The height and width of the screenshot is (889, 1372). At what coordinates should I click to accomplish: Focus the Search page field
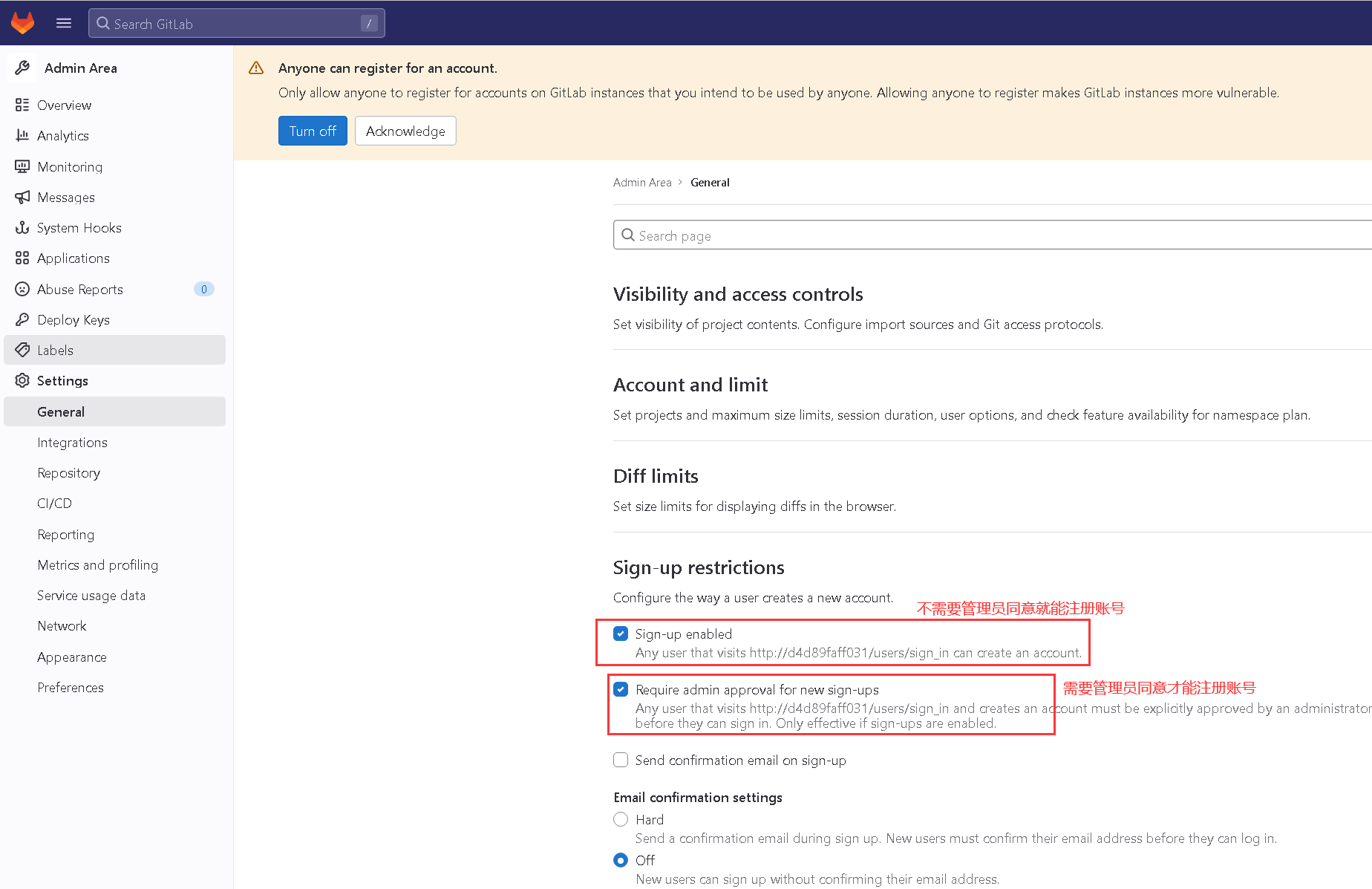[x=993, y=235]
